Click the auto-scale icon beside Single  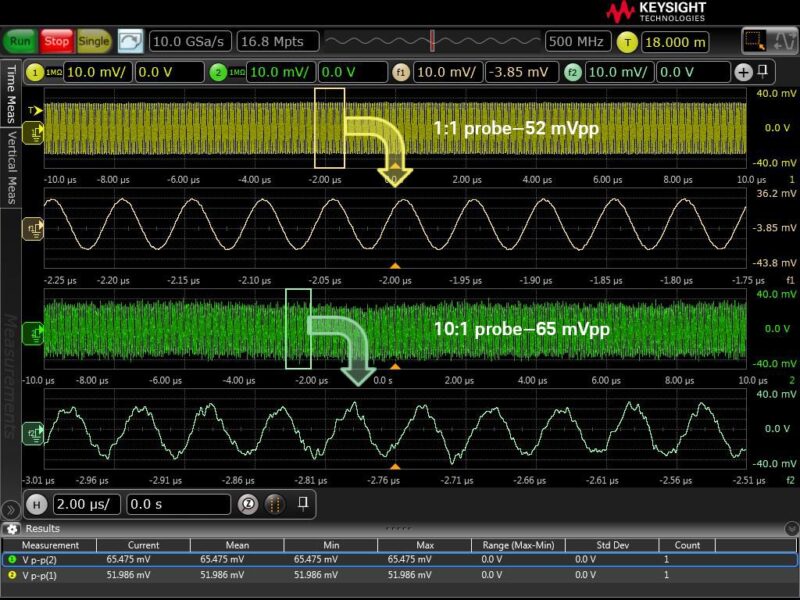click(130, 42)
